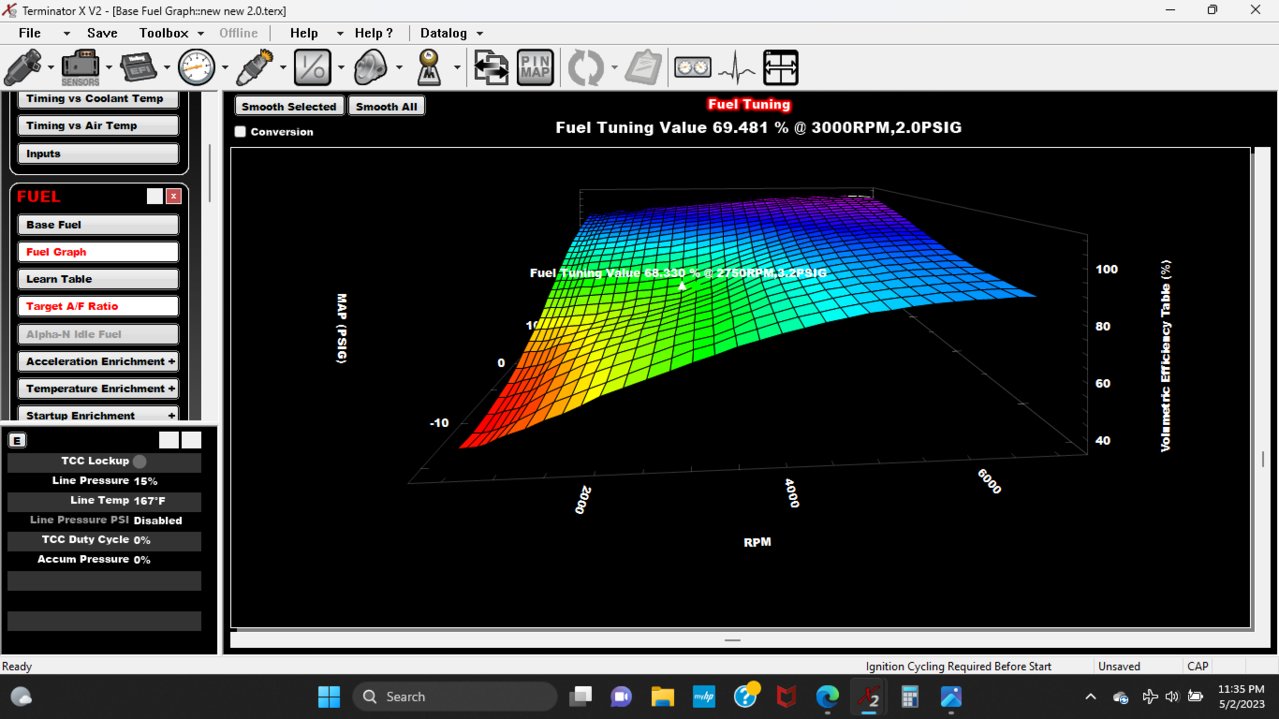Screen dimensions: 1279x719
Task: Open the Inputs button
Action: [x=98, y=153]
